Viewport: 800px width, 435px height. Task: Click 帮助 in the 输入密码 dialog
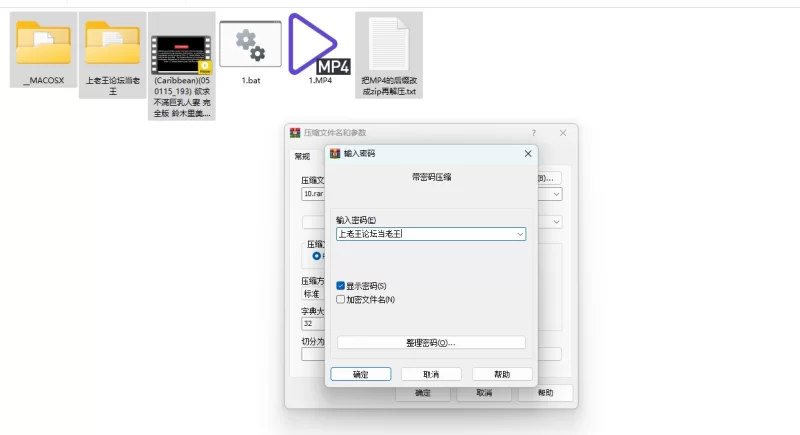click(502, 374)
